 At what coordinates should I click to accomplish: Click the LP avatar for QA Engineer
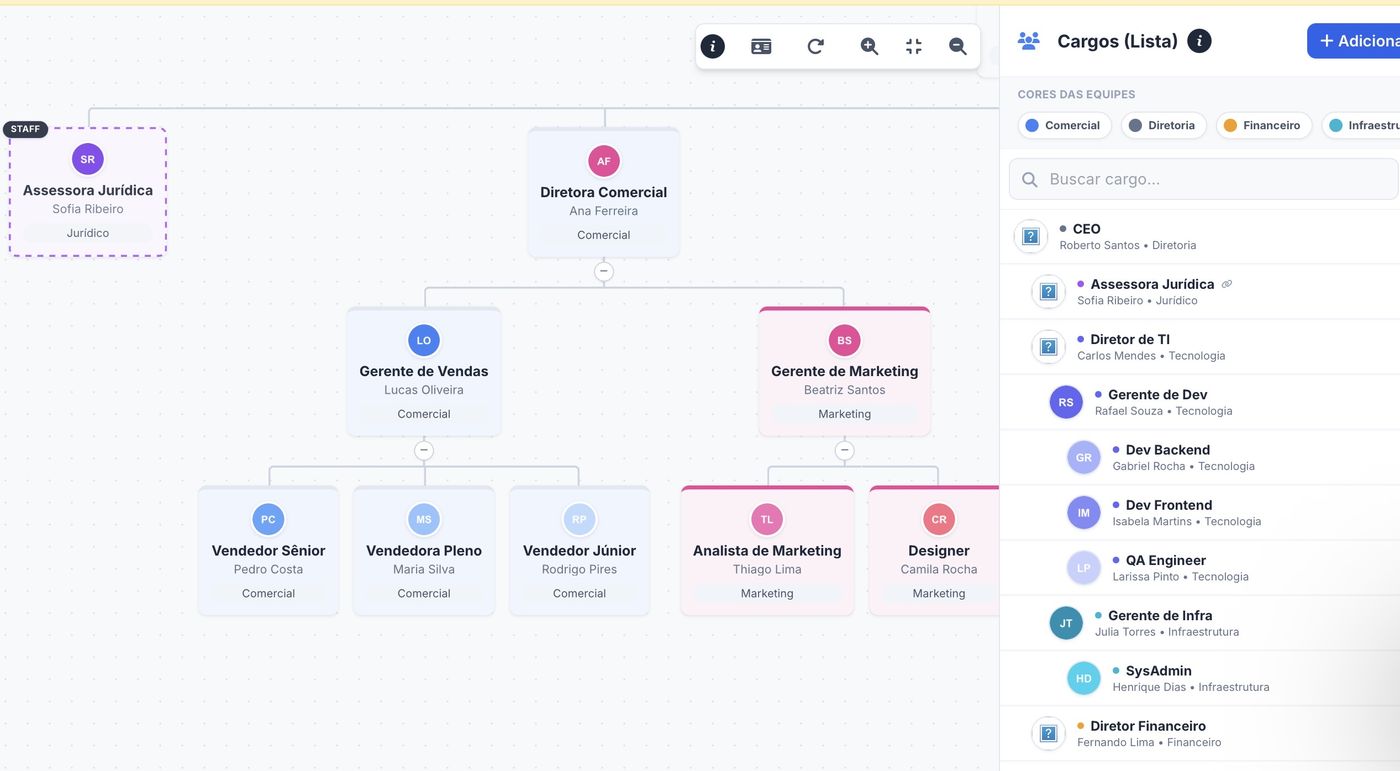pyautogui.click(x=1084, y=568)
